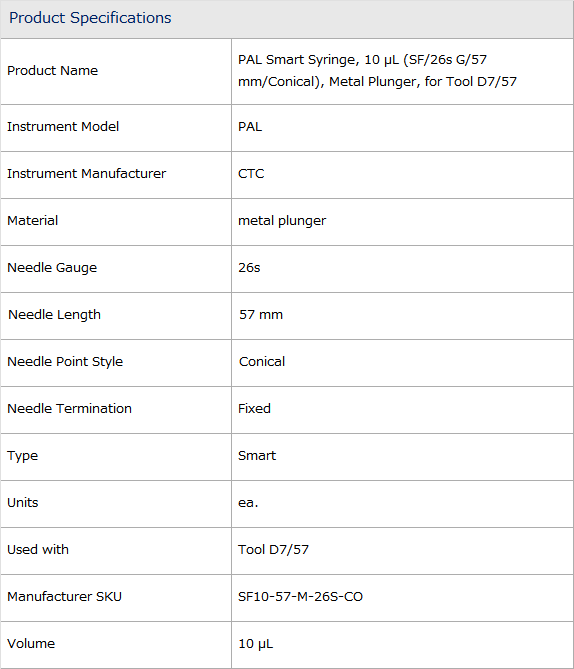The width and height of the screenshot is (574, 669).
Task: Click the Tool D7/57 used-with value
Action: point(273,550)
